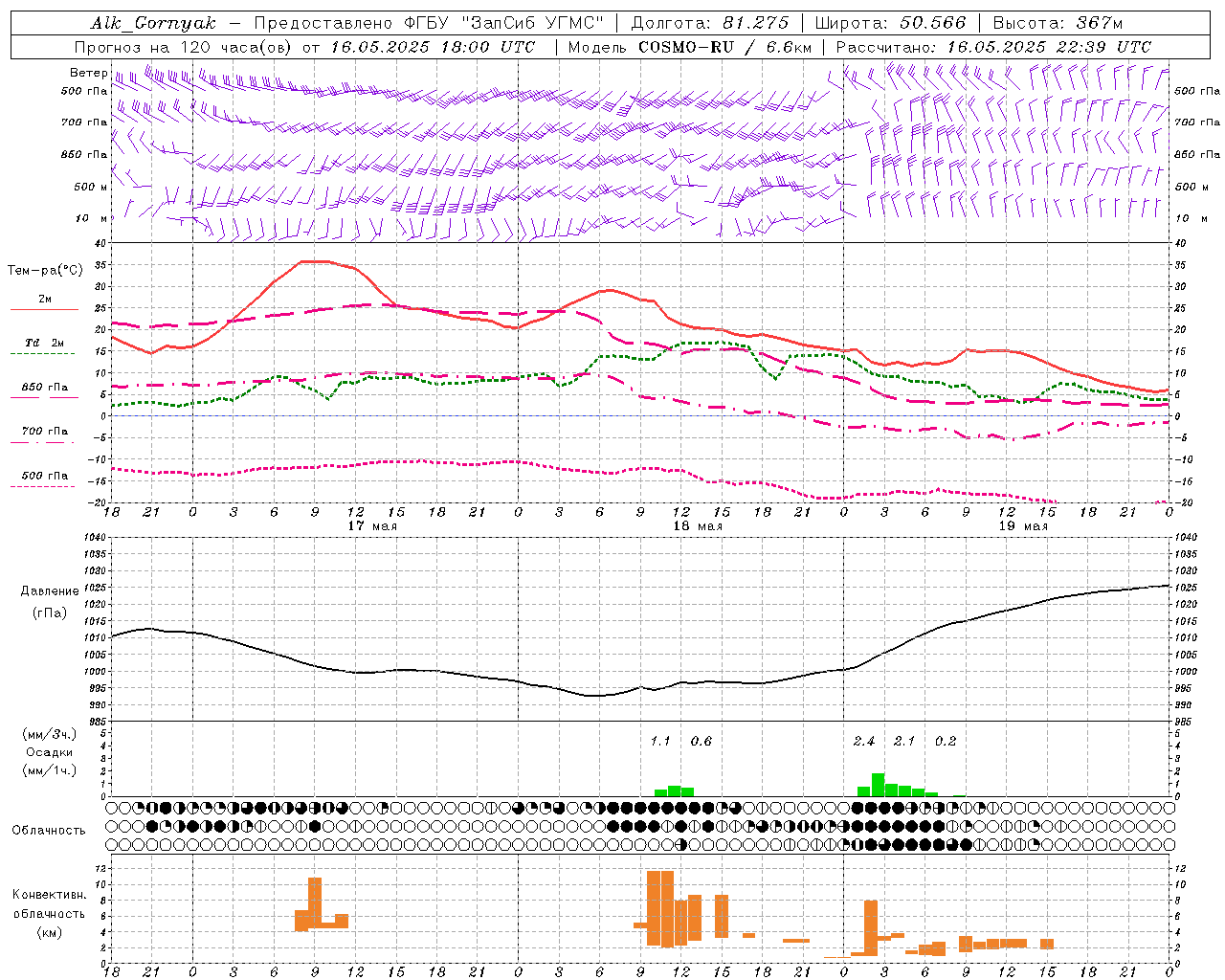Click the 'Тем-ра(°C)' temperature panel label
Screen dimensions: 1225x980
tap(45, 271)
